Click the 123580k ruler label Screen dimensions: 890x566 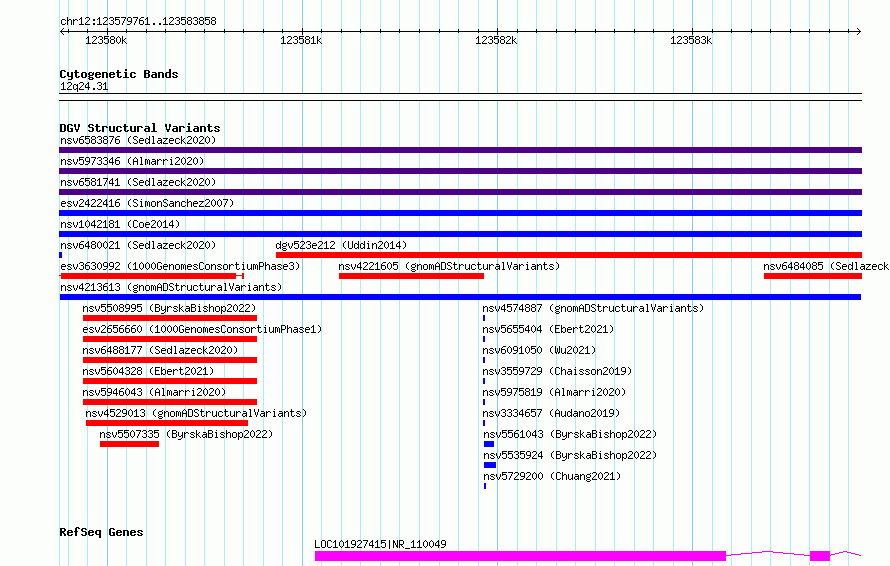106,40
